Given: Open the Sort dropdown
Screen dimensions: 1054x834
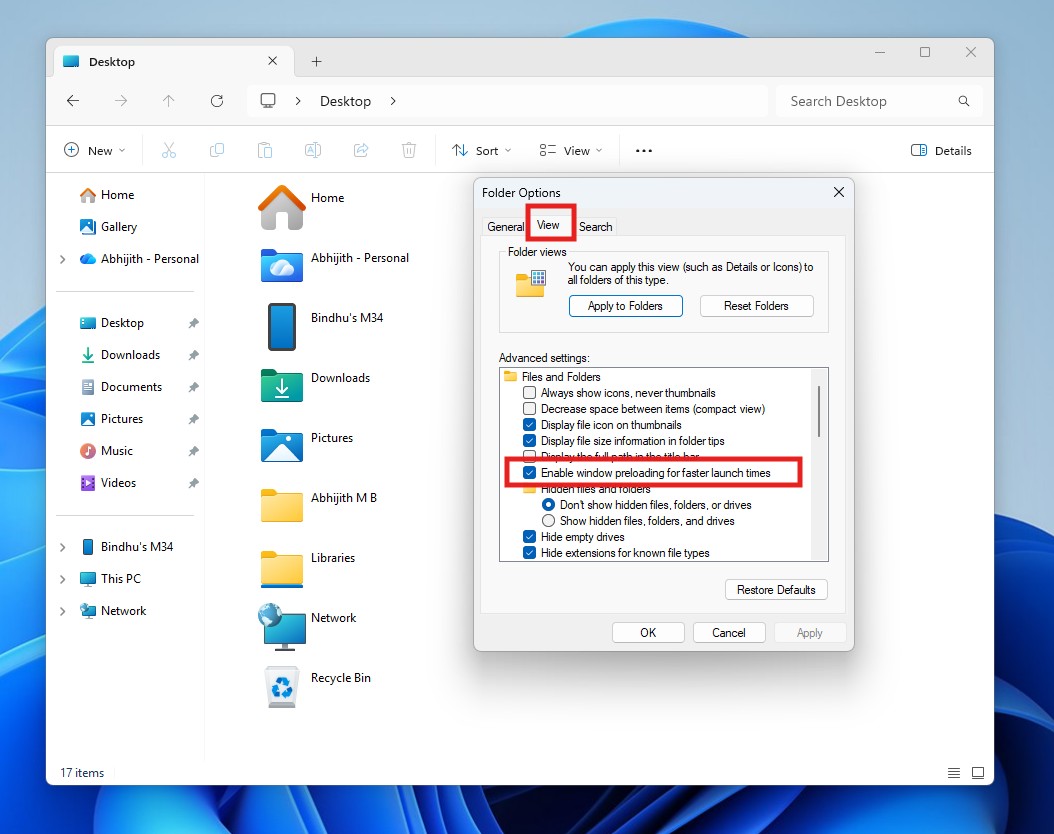Looking at the screenshot, I should [481, 150].
